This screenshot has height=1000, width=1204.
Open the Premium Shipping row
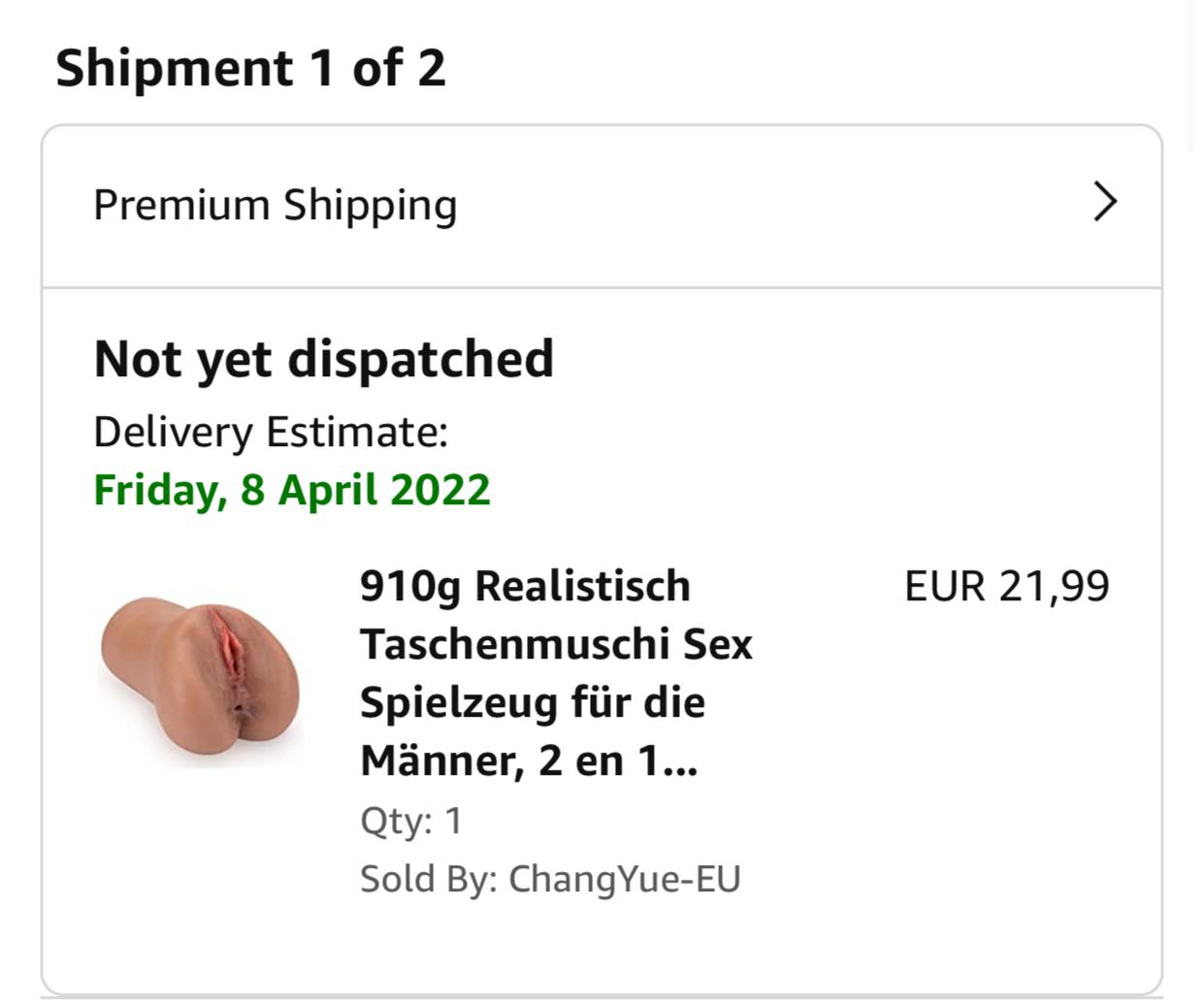pos(602,206)
